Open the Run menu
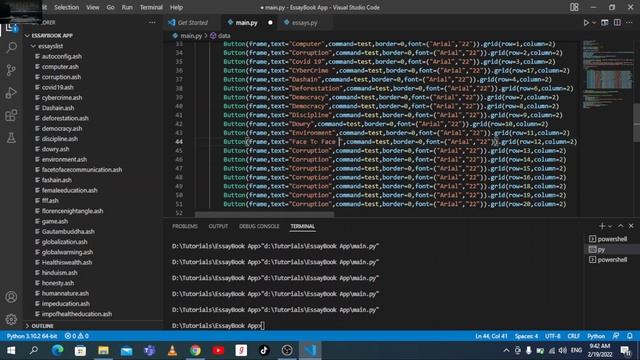This screenshot has height=360, width=640. (x=127, y=7)
